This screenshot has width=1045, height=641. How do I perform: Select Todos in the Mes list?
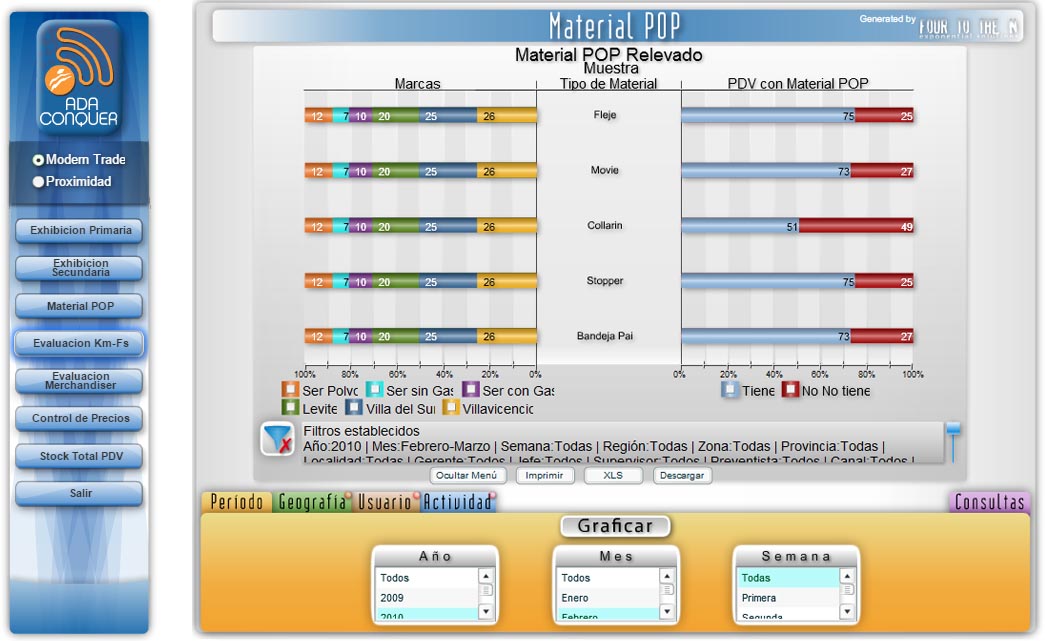pos(608,578)
